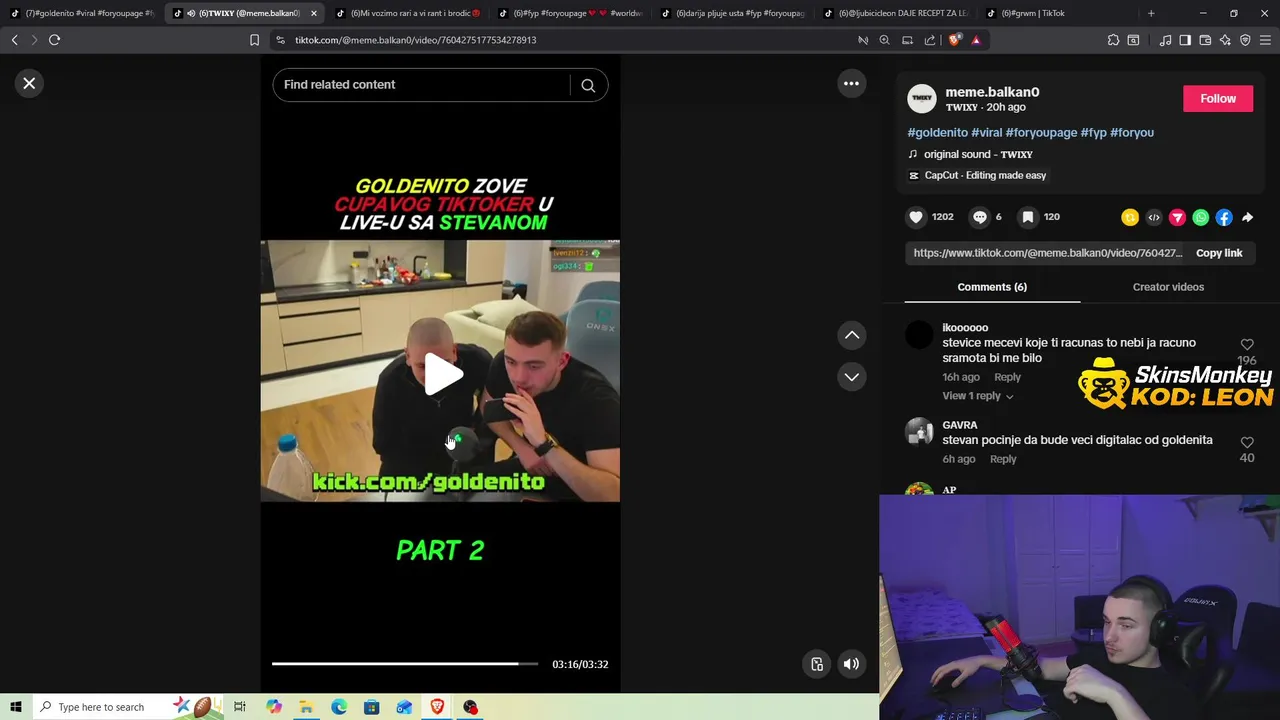Viewport: 1280px width, 720px height.
Task: Open GAVRA's profile avatar
Action: pos(919,432)
